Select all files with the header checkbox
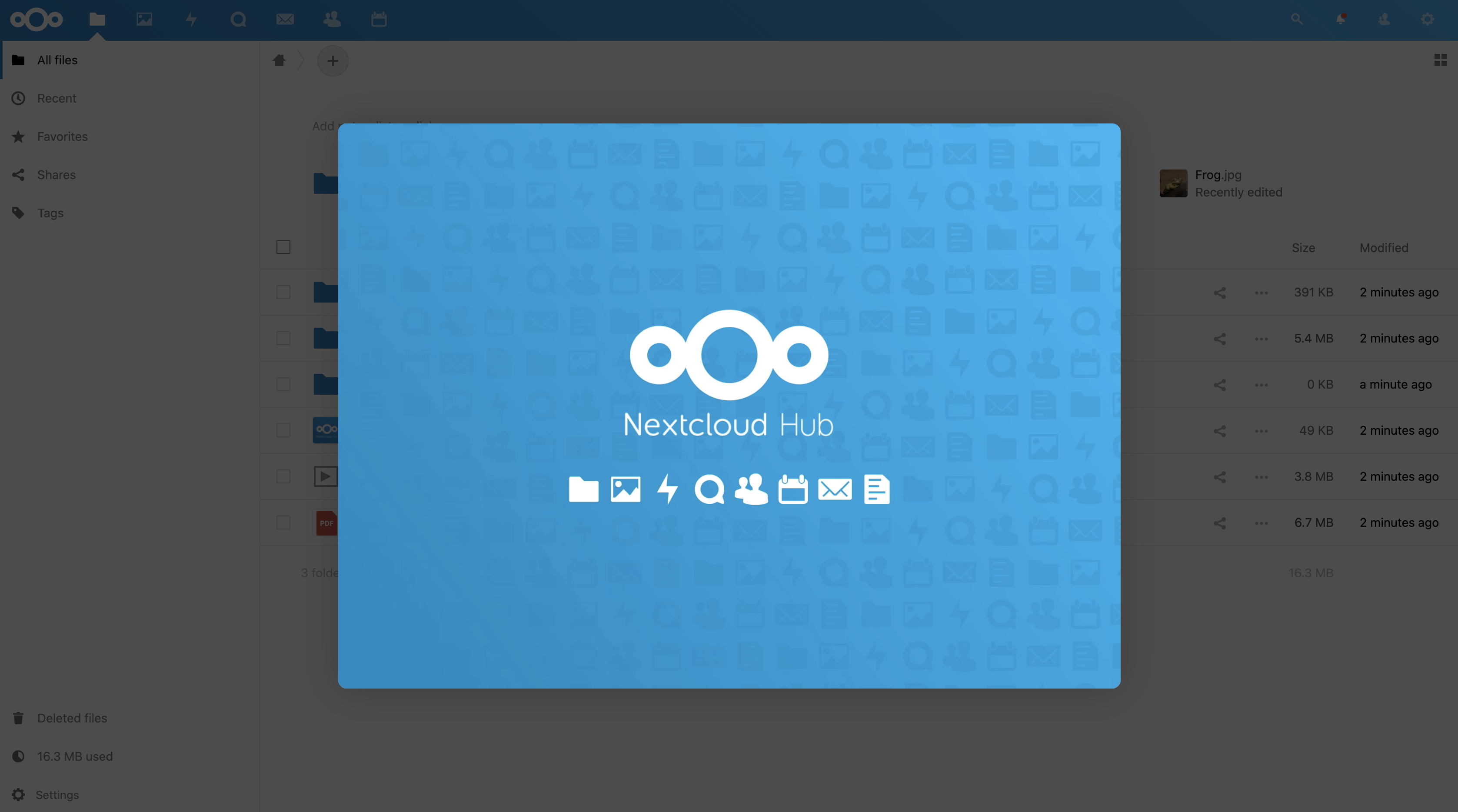The width and height of the screenshot is (1458, 812). point(283,247)
